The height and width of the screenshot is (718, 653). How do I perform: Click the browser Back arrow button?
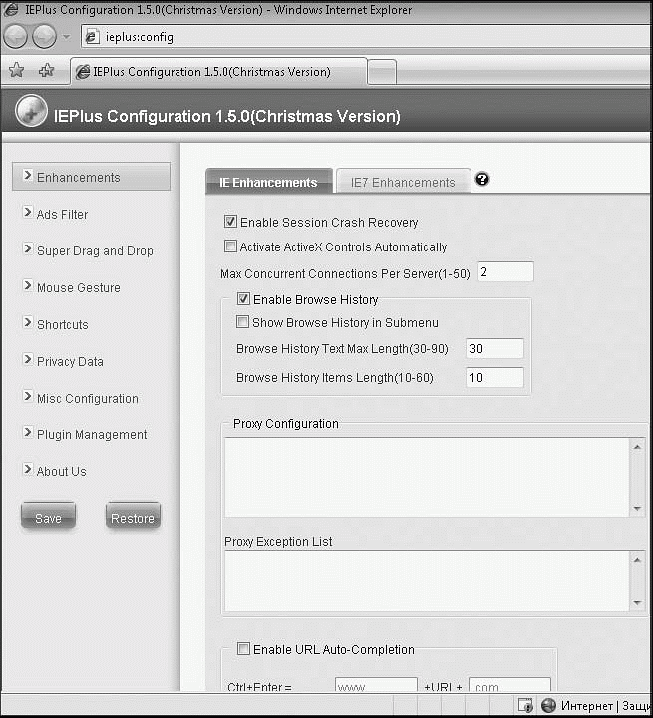click(16, 36)
